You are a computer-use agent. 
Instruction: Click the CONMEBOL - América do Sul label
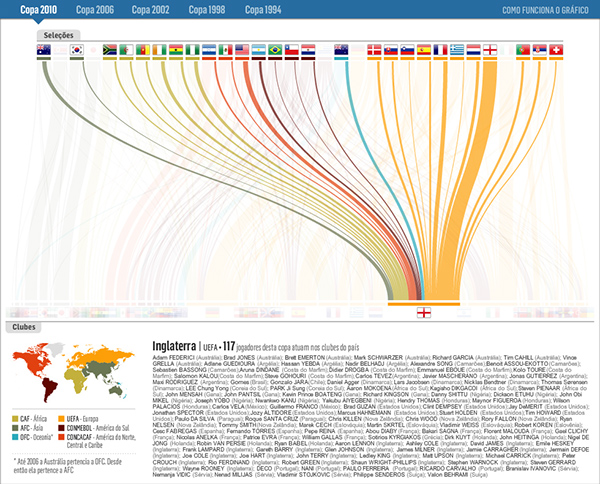point(98,428)
